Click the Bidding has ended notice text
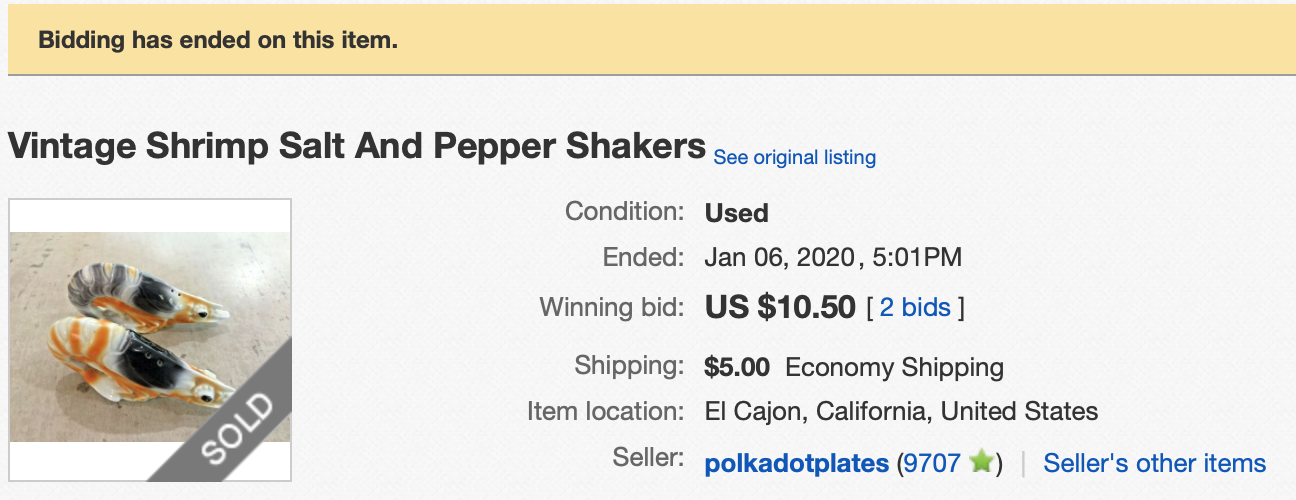The height and width of the screenshot is (500, 1296). click(218, 41)
